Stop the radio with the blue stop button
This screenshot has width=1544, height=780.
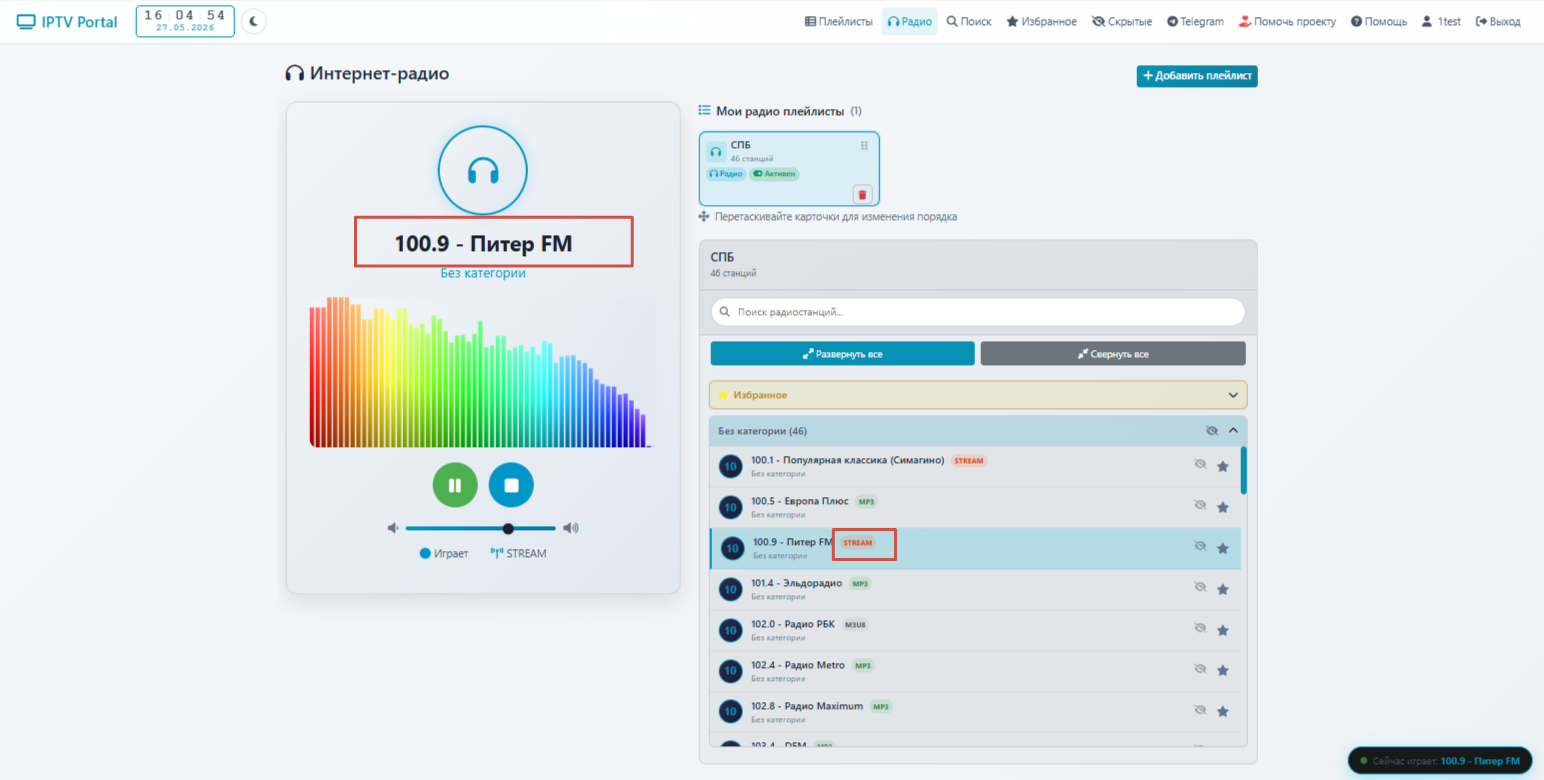click(x=511, y=485)
